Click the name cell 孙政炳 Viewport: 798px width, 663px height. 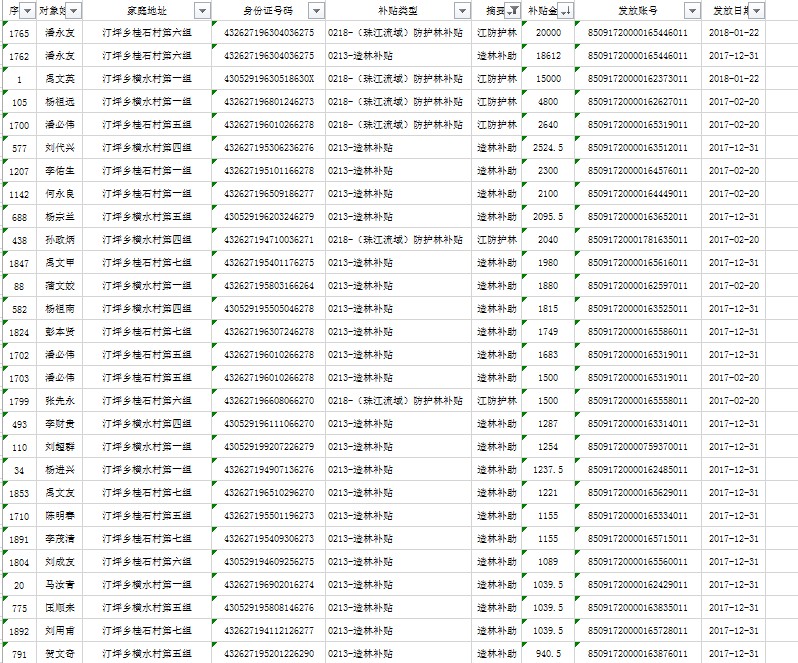click(59, 240)
